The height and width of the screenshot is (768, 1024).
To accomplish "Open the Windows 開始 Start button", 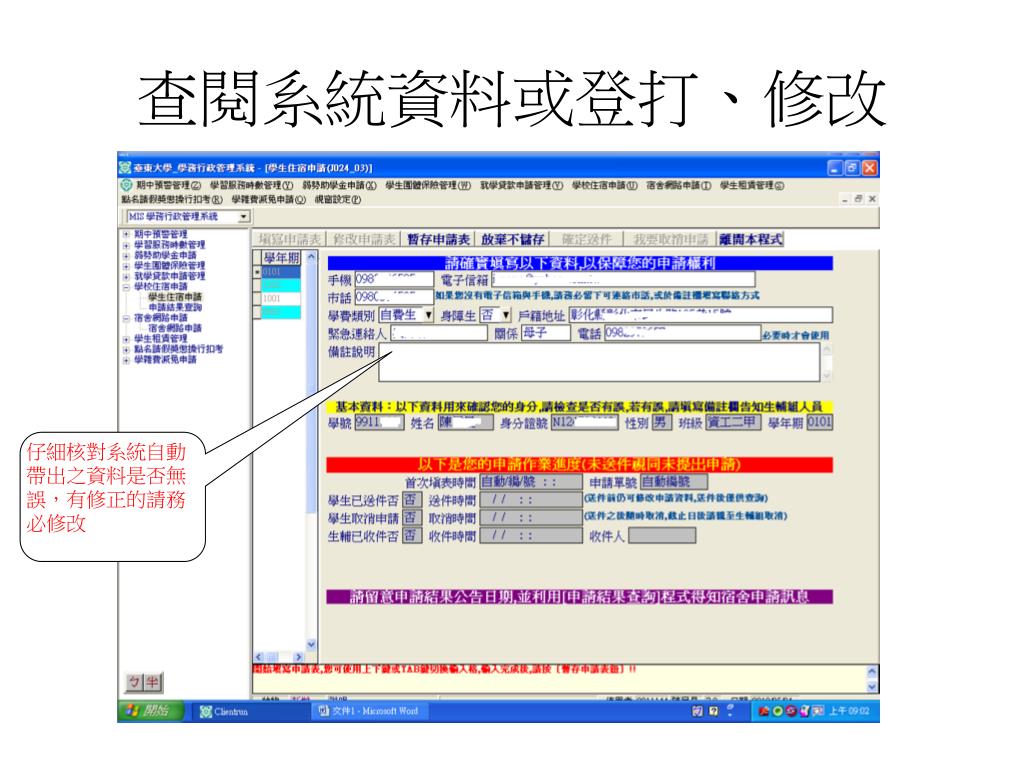I will (x=150, y=711).
